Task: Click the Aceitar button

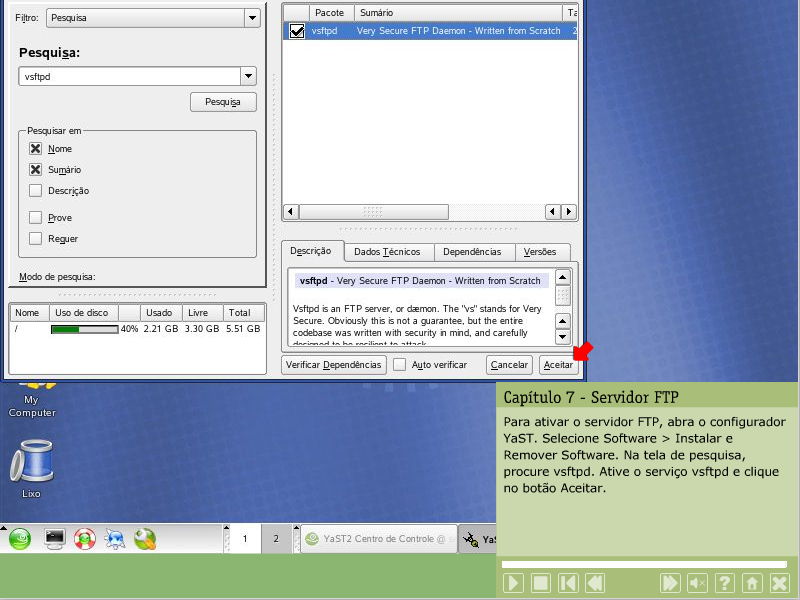Action: coord(557,365)
